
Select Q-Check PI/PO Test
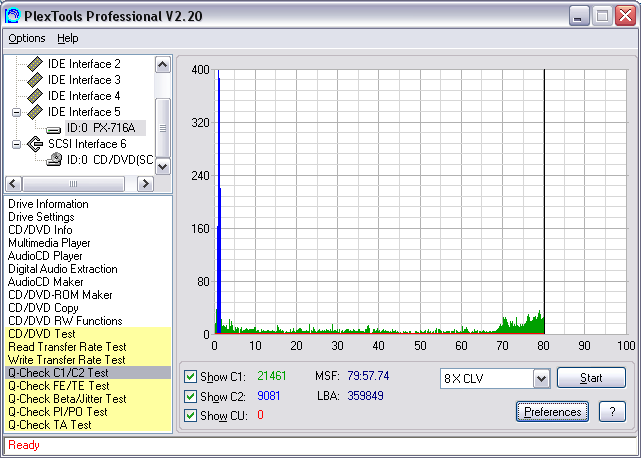88,412
